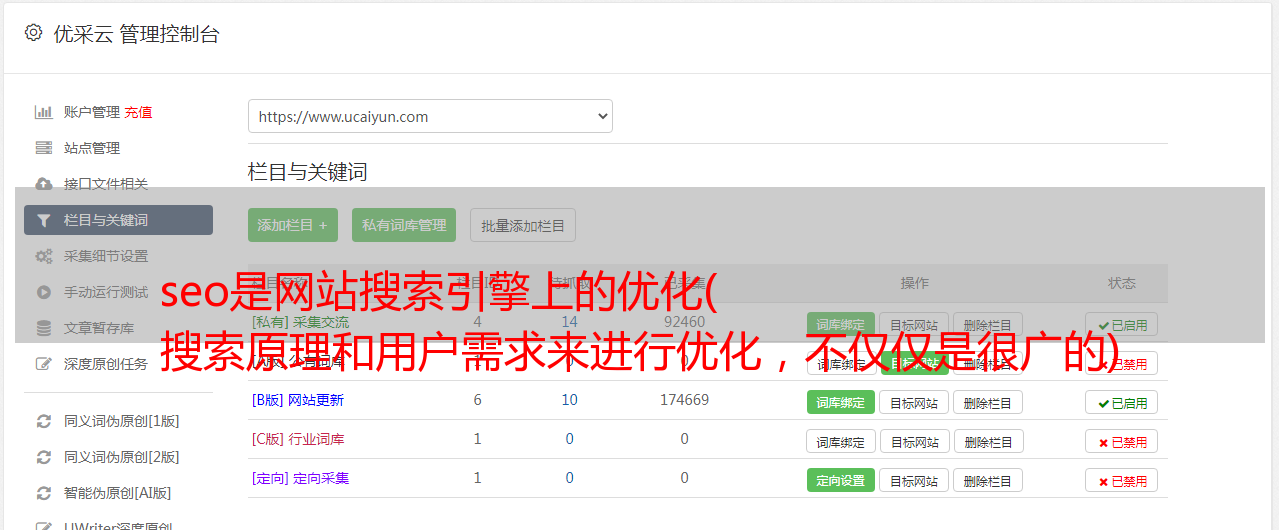The height and width of the screenshot is (530, 1279).
Task: Click the 操作 column header
Action: click(915, 283)
